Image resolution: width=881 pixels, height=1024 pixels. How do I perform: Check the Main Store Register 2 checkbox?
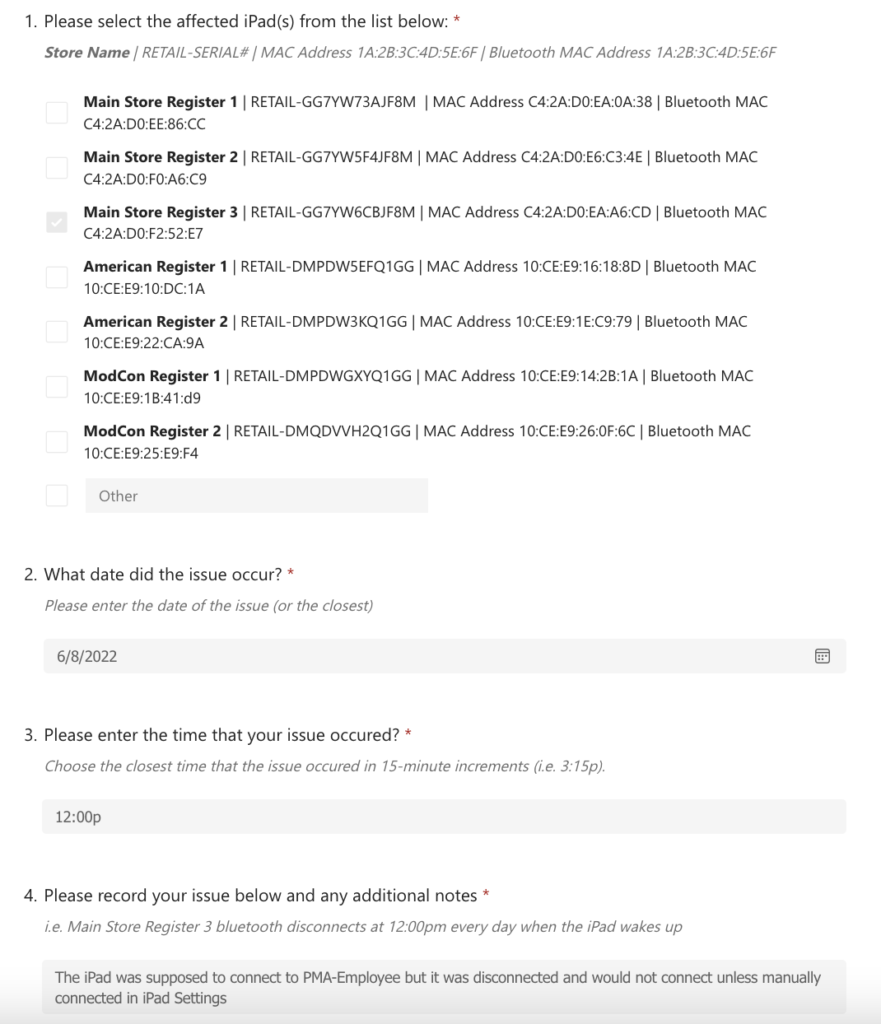(x=57, y=168)
